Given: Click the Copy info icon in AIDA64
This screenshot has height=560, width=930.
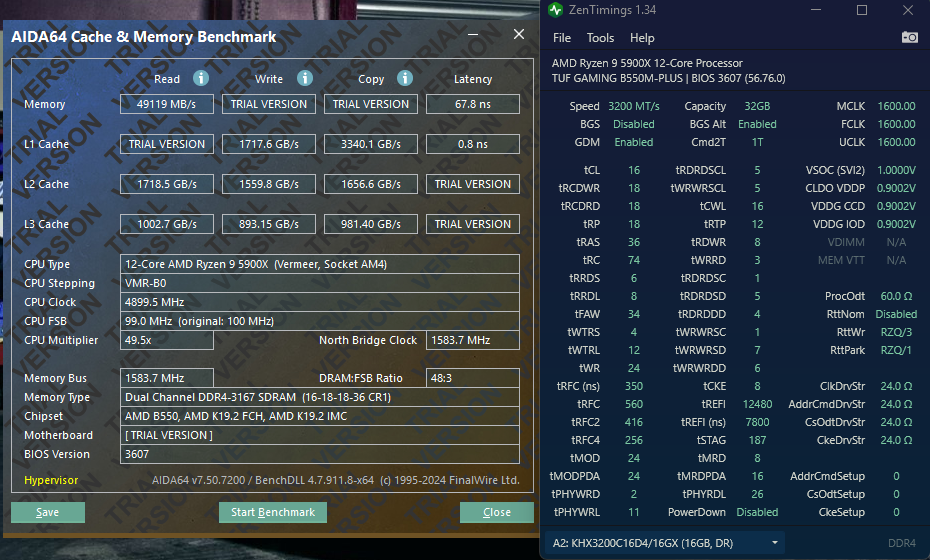Looking at the screenshot, I should coord(405,78).
